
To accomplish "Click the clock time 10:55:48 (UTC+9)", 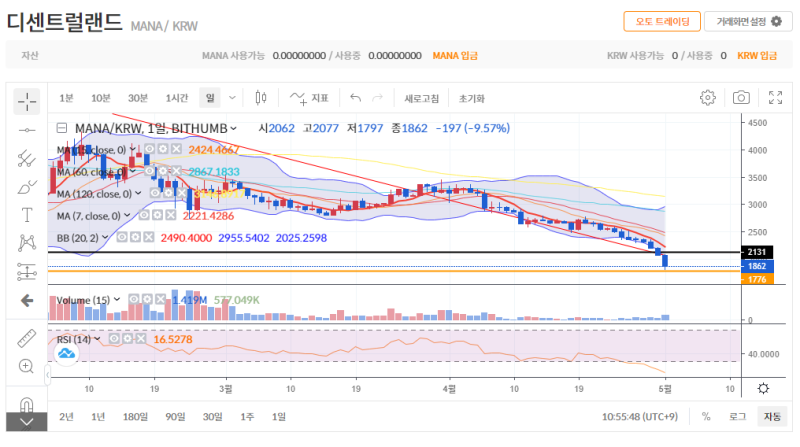I will click(640, 416).
